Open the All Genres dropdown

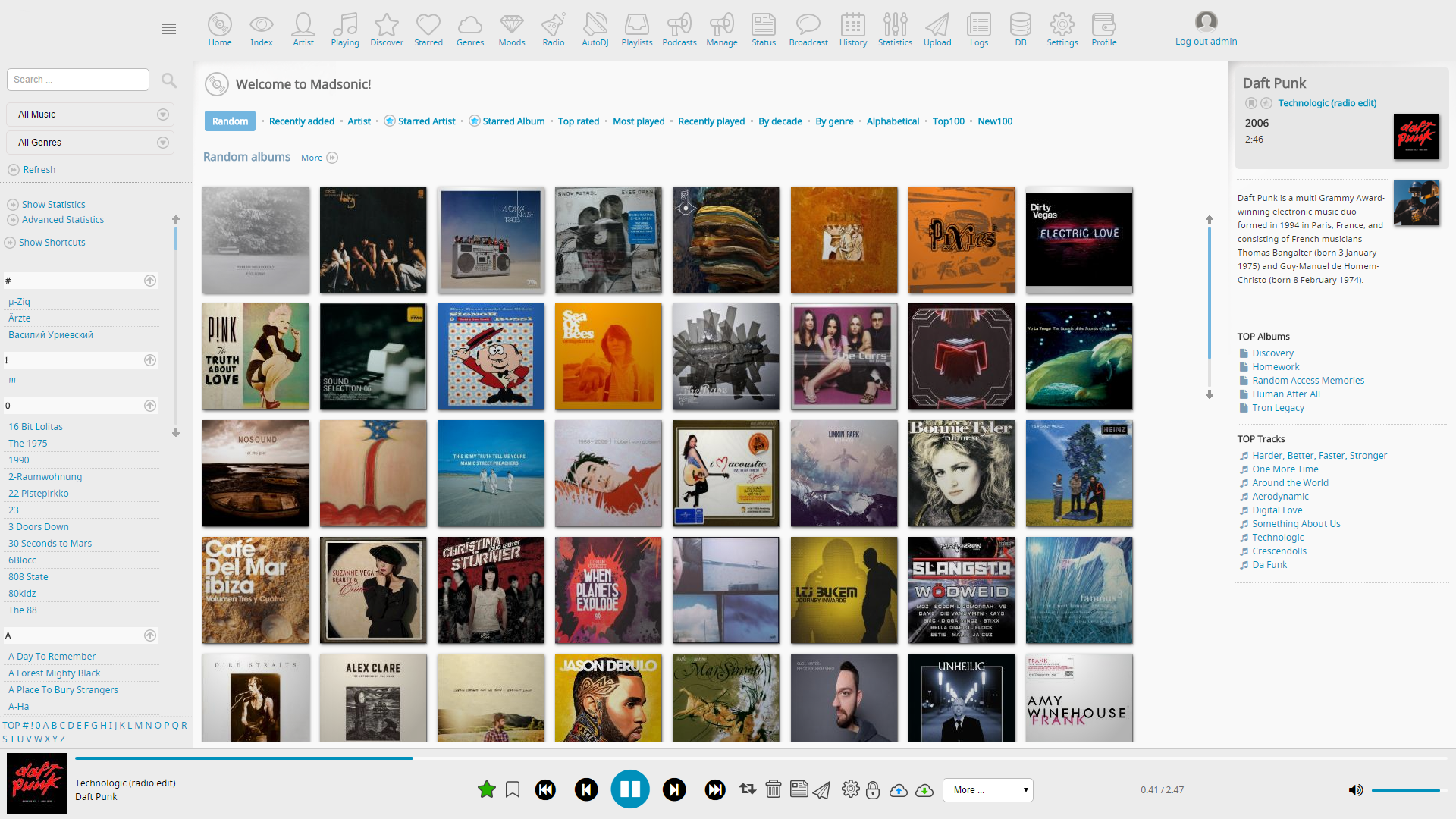click(90, 143)
